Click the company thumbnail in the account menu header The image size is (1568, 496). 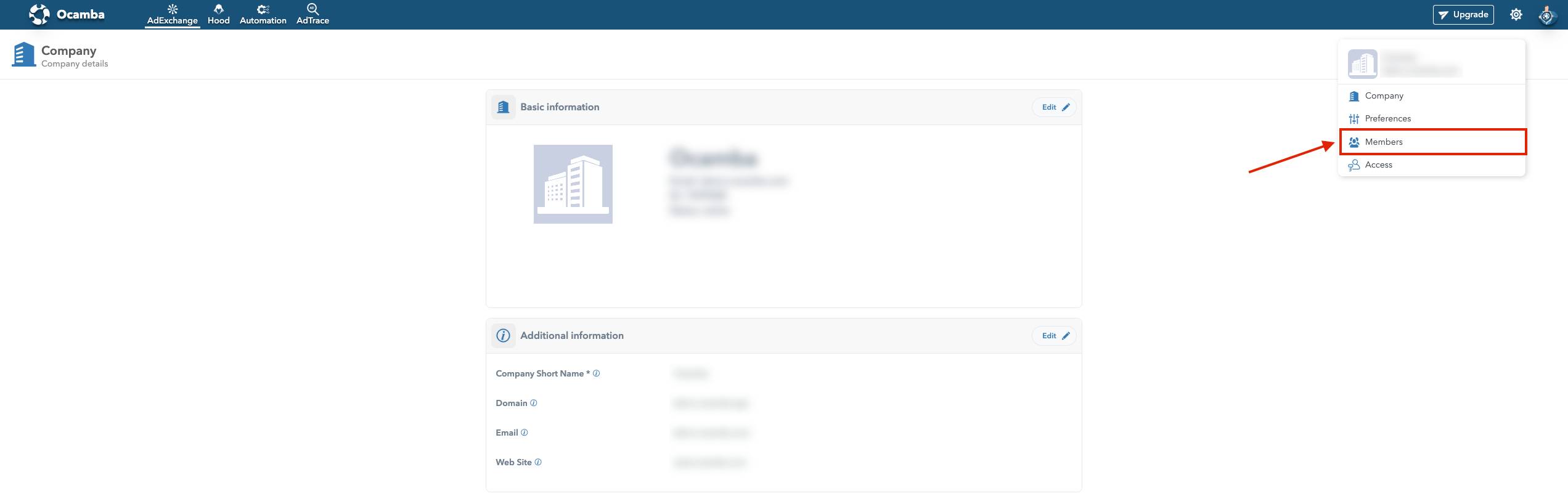coord(1362,64)
